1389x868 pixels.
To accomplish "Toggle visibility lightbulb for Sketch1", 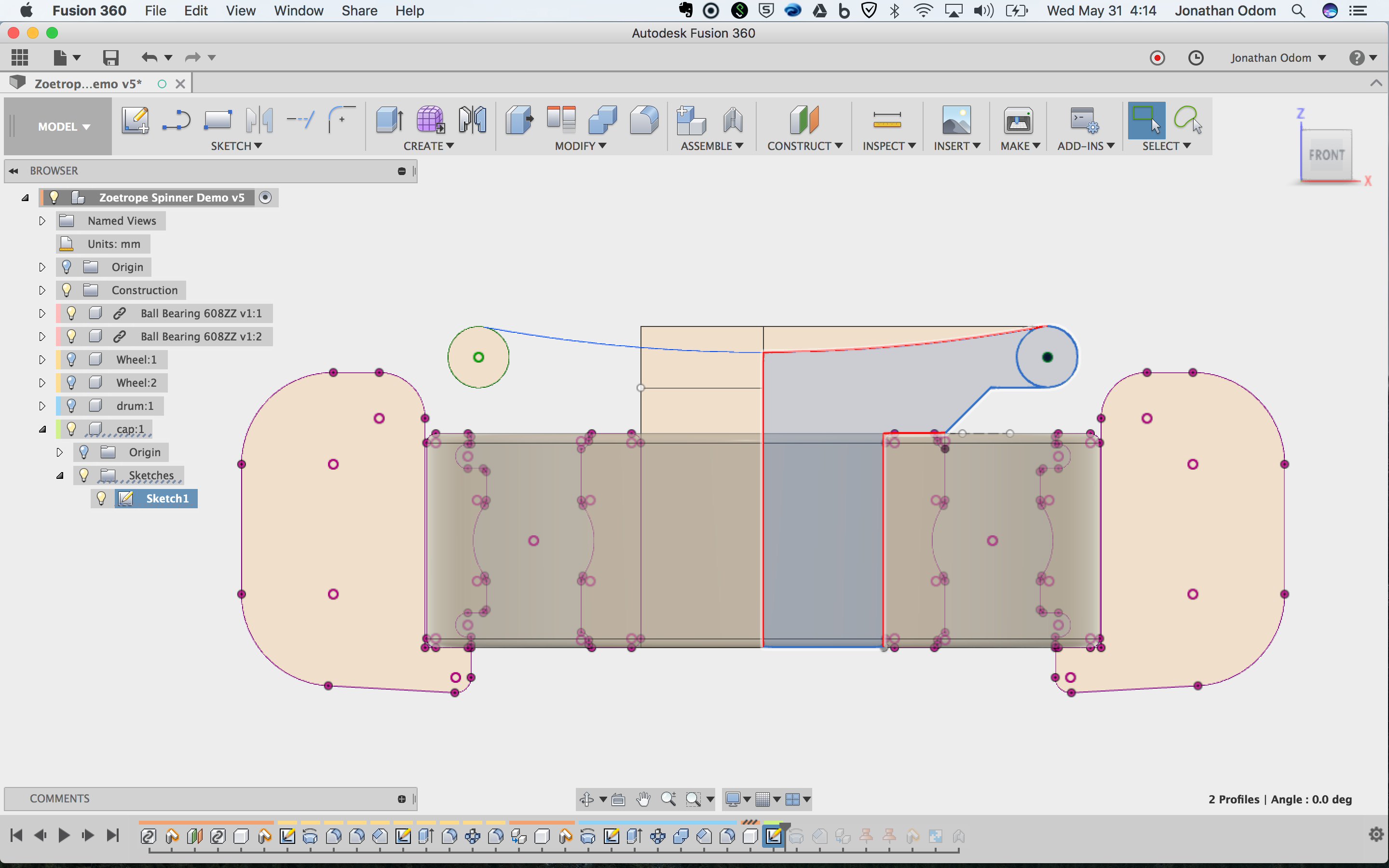I will point(102,498).
